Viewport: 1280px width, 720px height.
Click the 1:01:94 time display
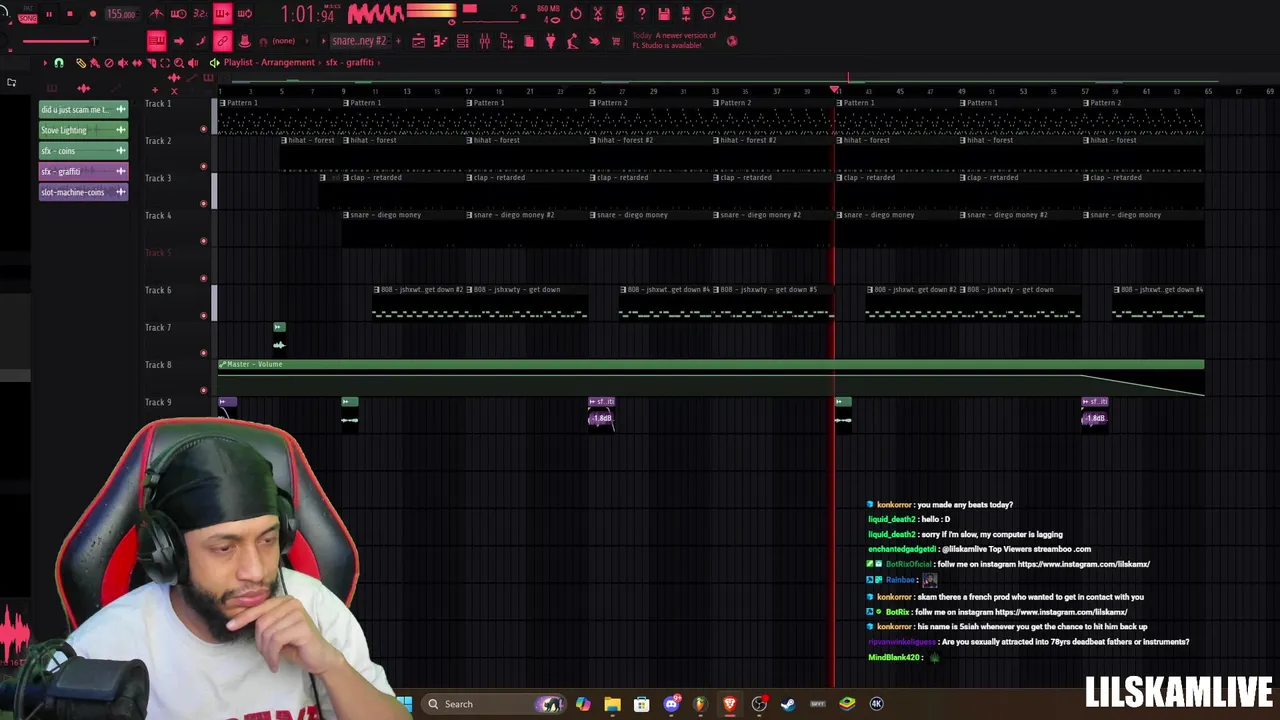[x=307, y=14]
